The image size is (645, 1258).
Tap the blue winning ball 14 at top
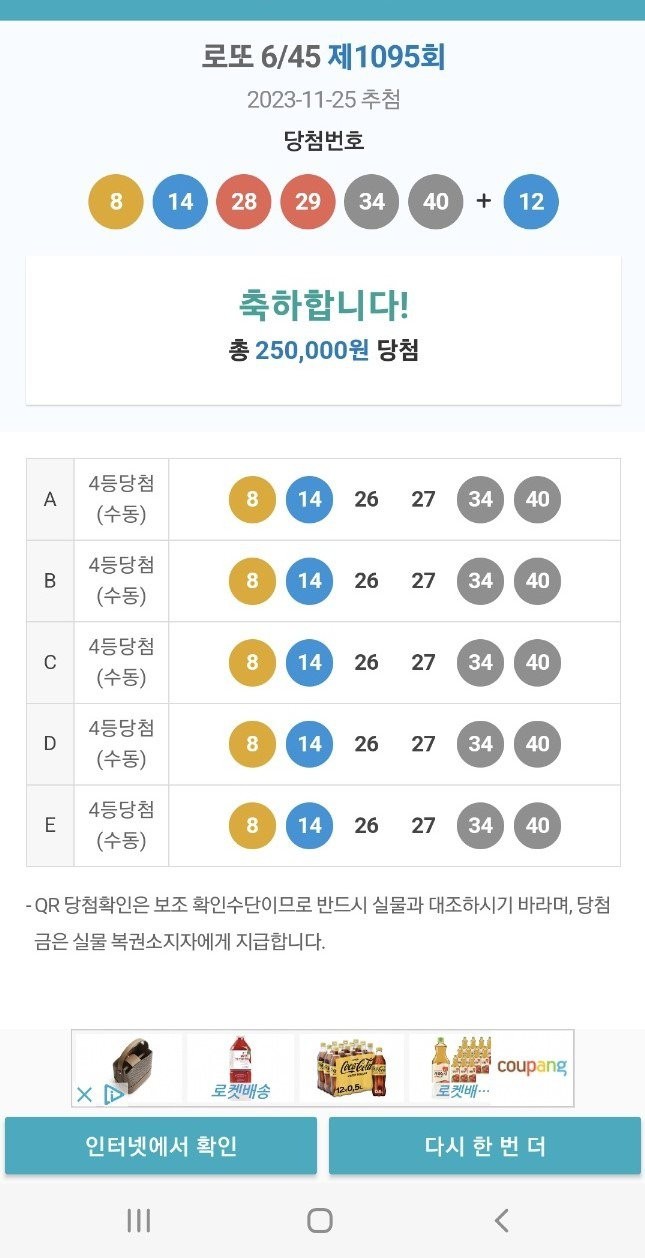180,202
